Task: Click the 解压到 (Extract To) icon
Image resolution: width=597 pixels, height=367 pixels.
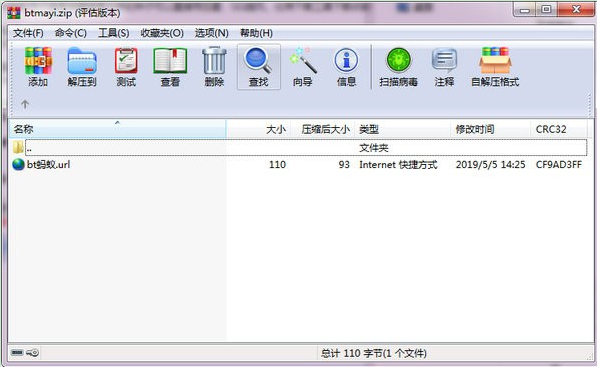Action: [82, 67]
